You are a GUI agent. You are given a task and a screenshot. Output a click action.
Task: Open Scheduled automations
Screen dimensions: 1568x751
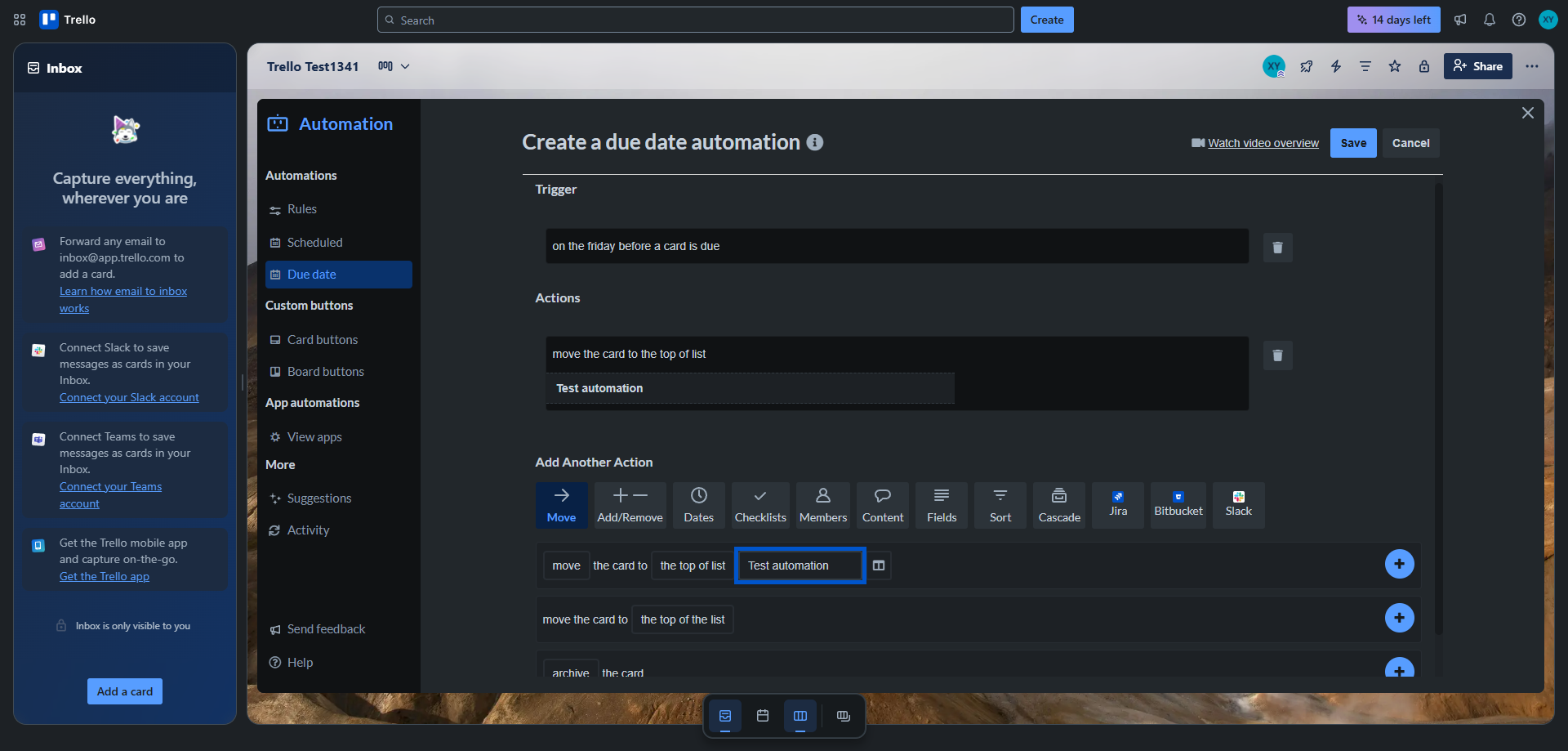point(338,243)
